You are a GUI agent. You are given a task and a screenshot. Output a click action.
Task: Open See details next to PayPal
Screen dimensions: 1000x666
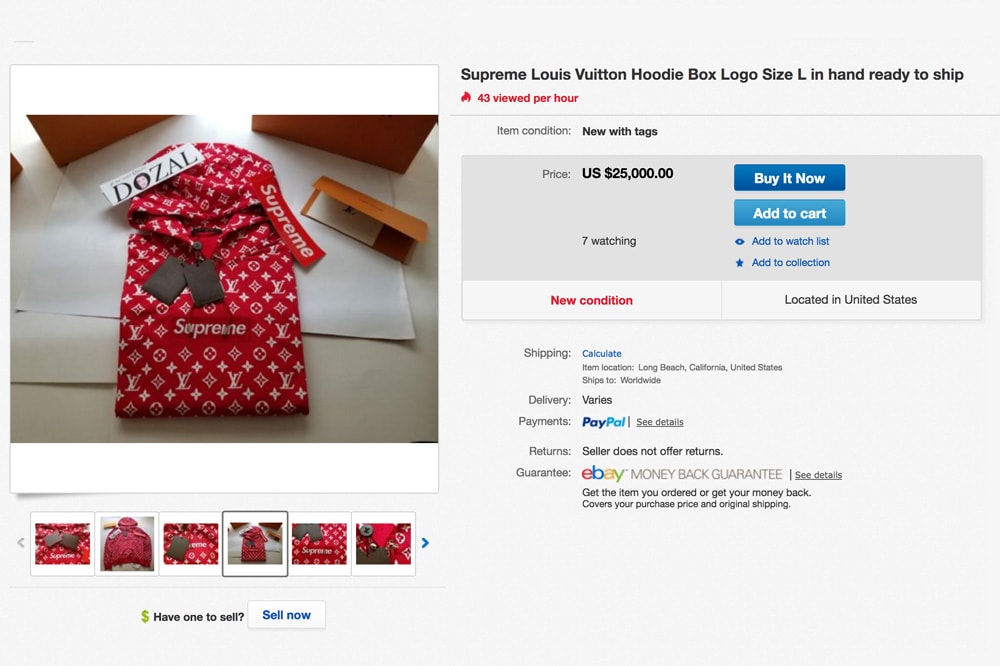(x=659, y=422)
